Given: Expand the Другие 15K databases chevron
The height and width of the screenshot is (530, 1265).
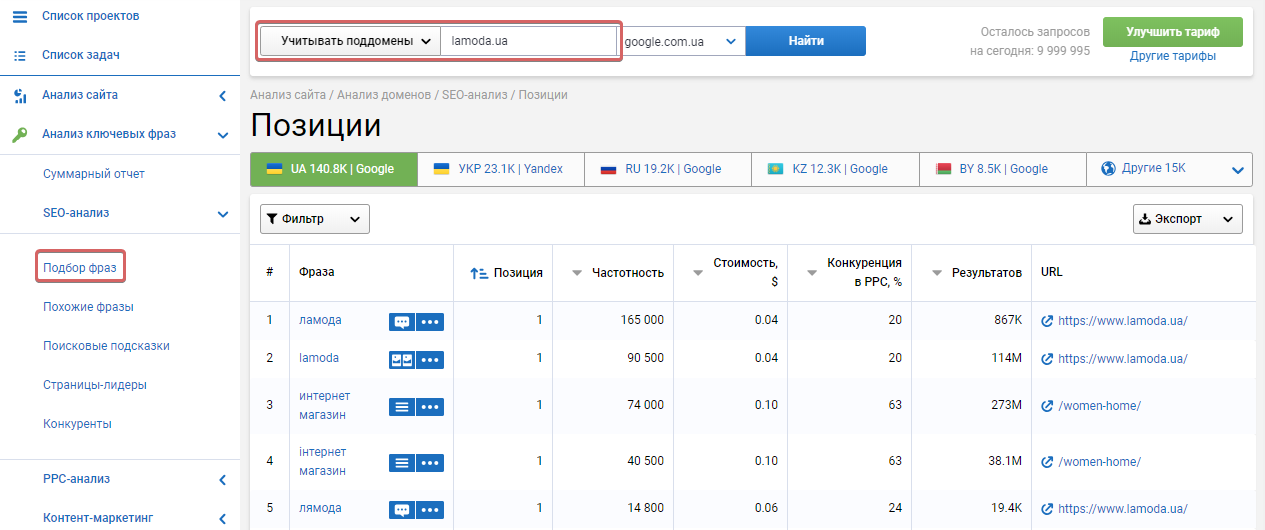Looking at the screenshot, I should 1238,170.
